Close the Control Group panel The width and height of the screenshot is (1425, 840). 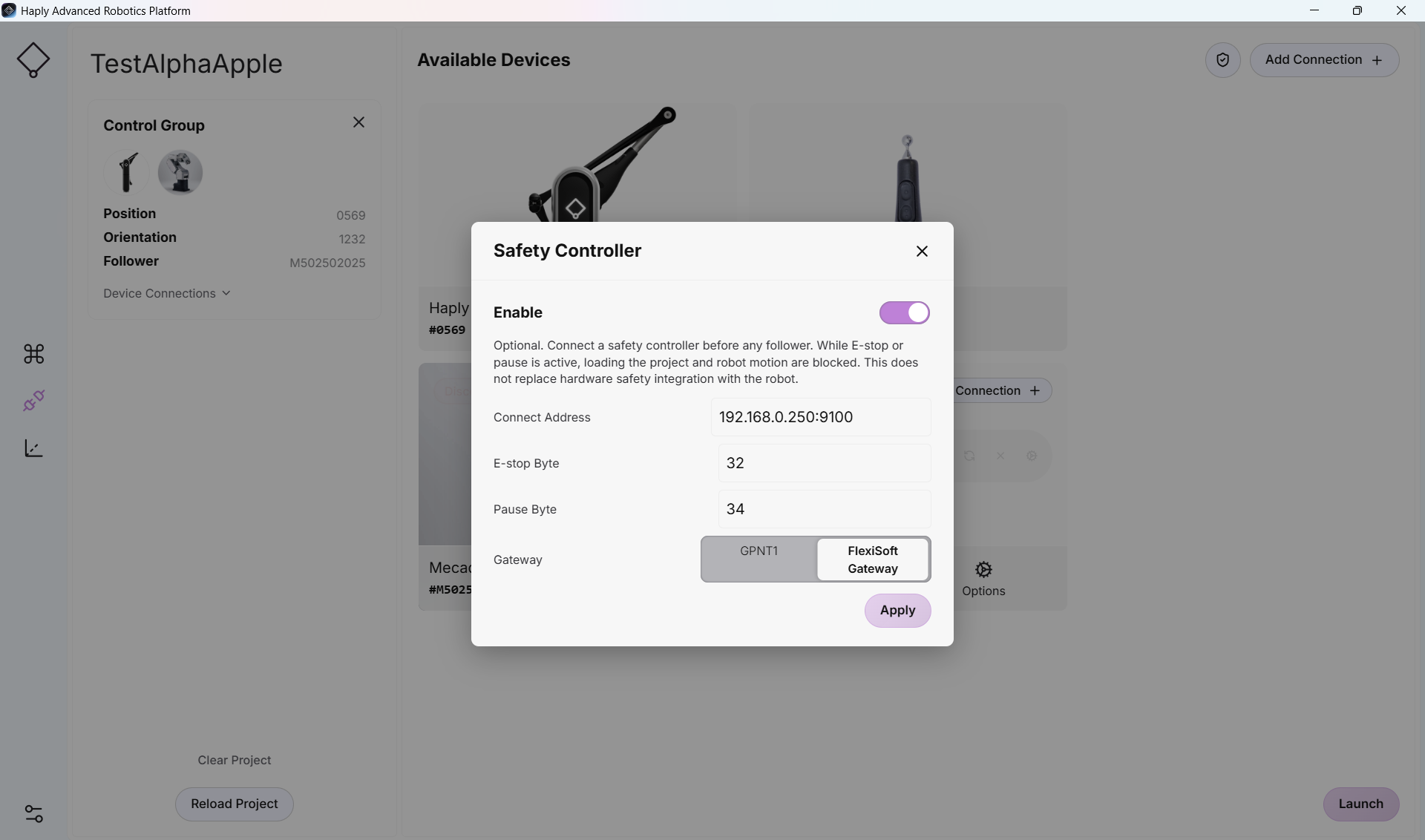pyautogui.click(x=358, y=122)
